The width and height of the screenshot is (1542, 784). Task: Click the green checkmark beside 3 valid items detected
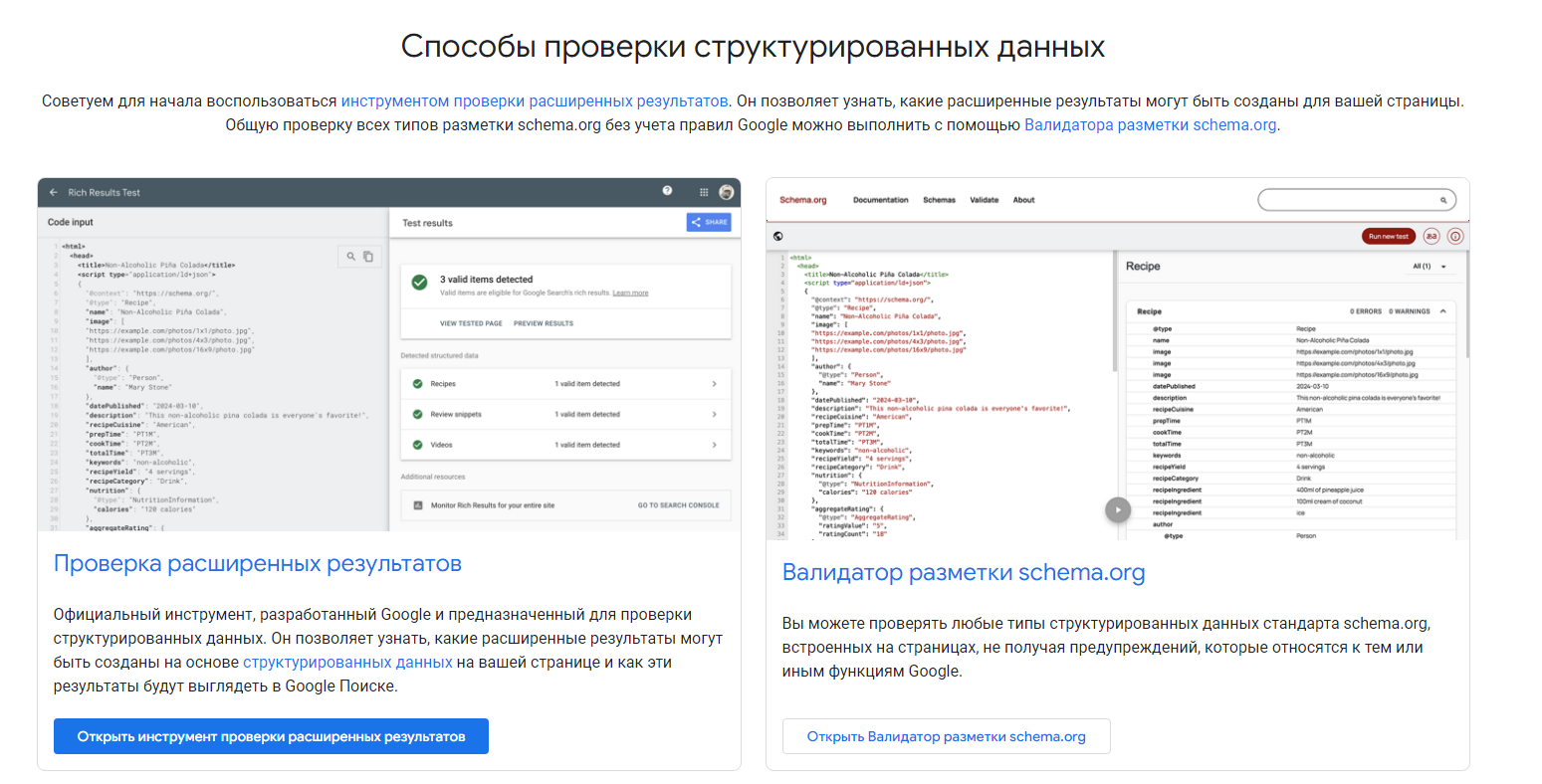[x=420, y=283]
